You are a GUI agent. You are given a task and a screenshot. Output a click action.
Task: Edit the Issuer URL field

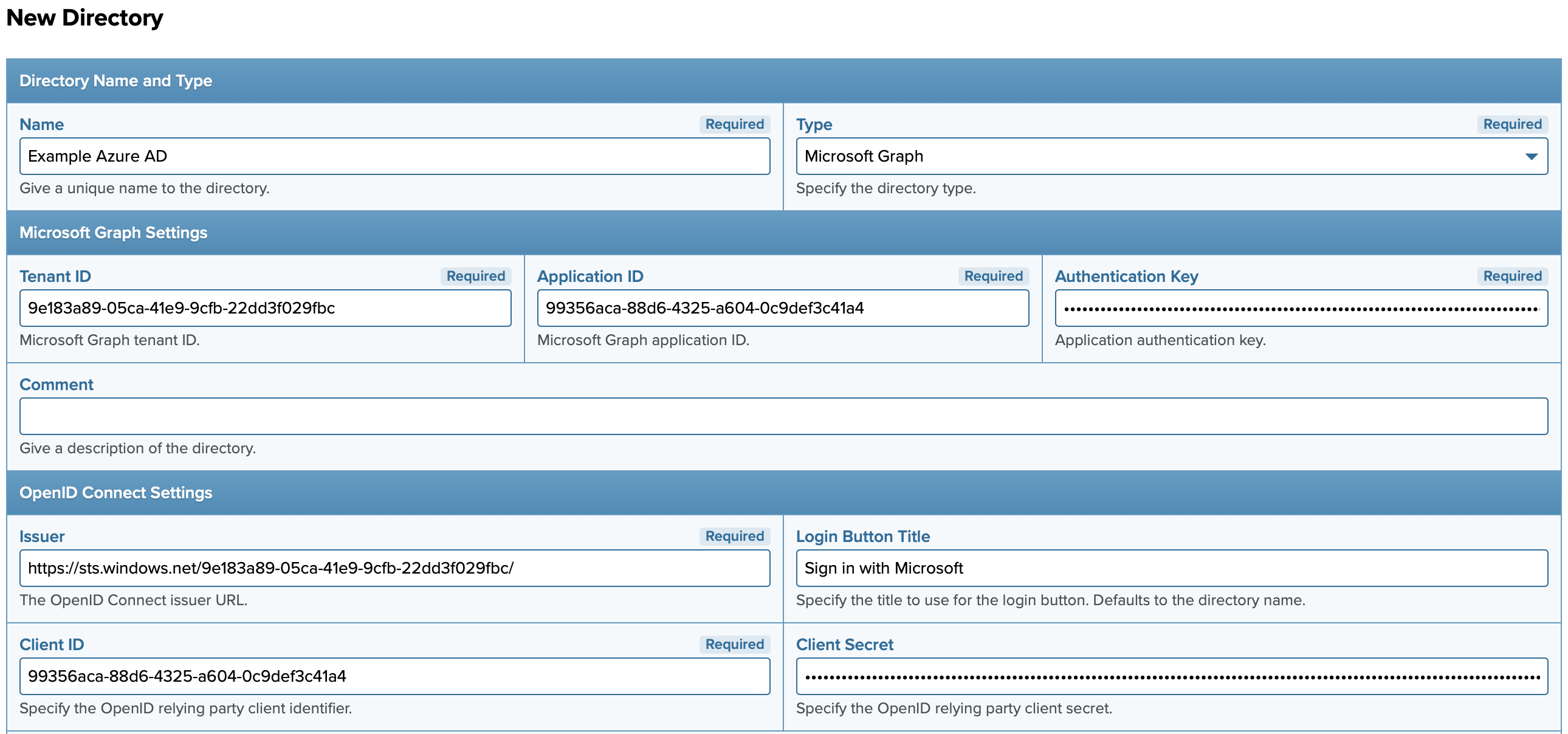point(394,568)
